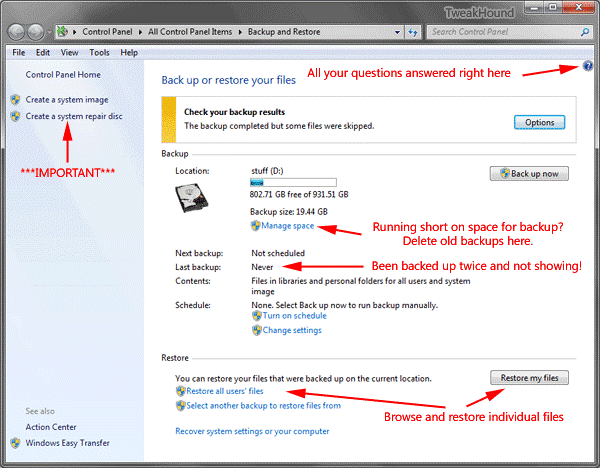Viewport: 600px width, 468px height.
Task: Open the recent pages dropdown beside nav arrows
Action: pos(49,33)
